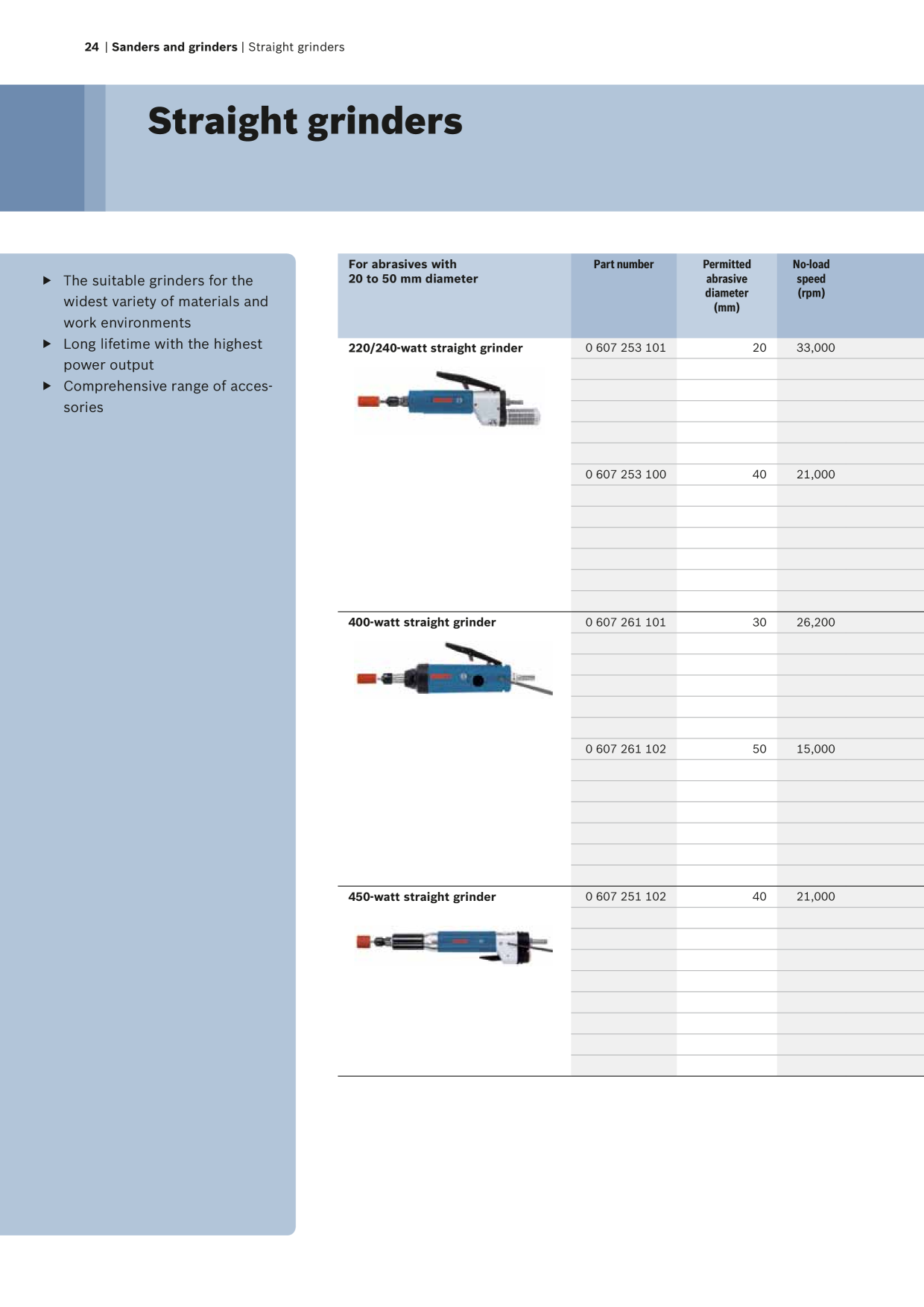This screenshot has width=924, height=1307.
Task: Click the abrasive diameter value 20
Action: [x=759, y=348]
